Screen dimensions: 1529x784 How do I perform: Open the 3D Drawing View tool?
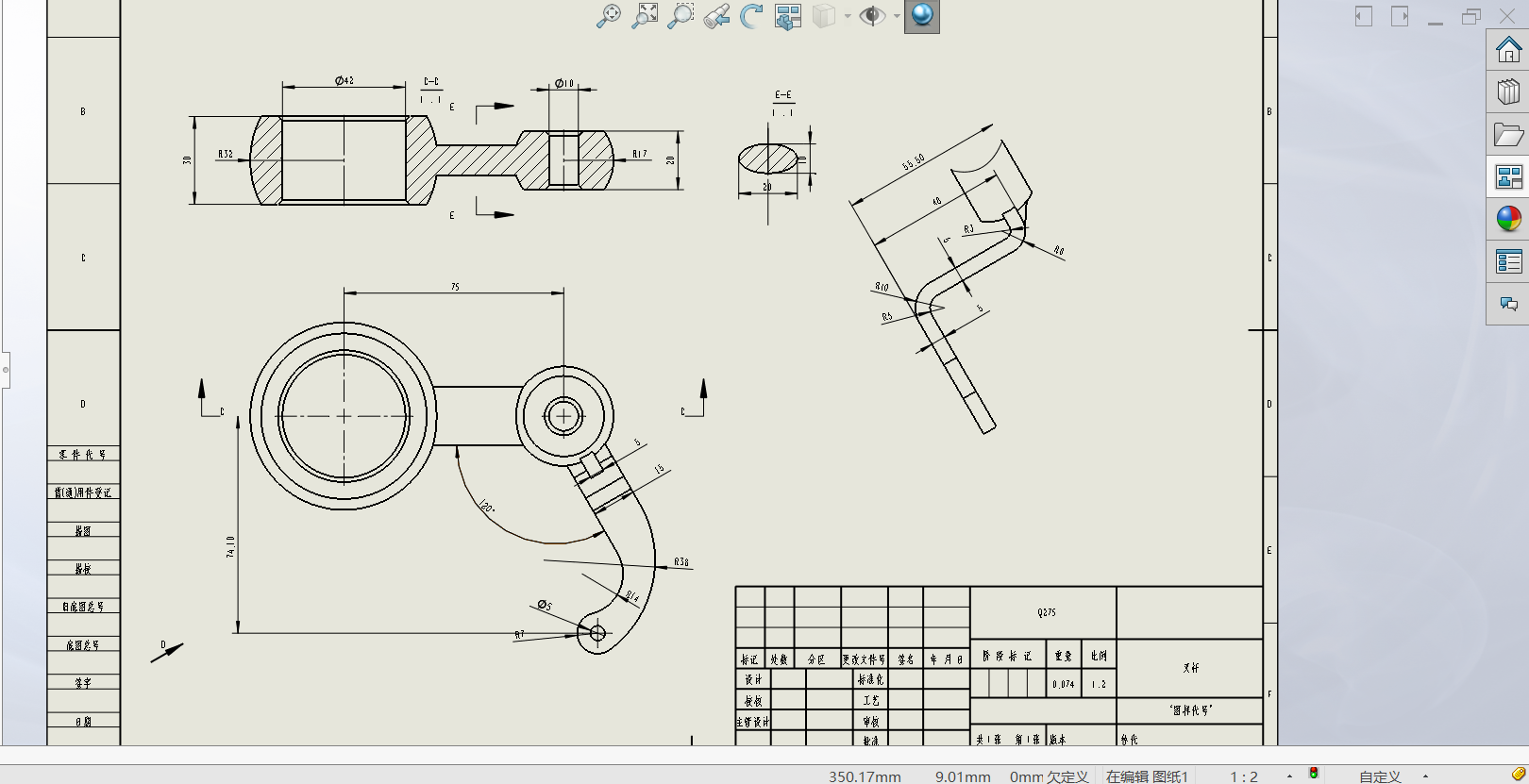[x=788, y=16]
